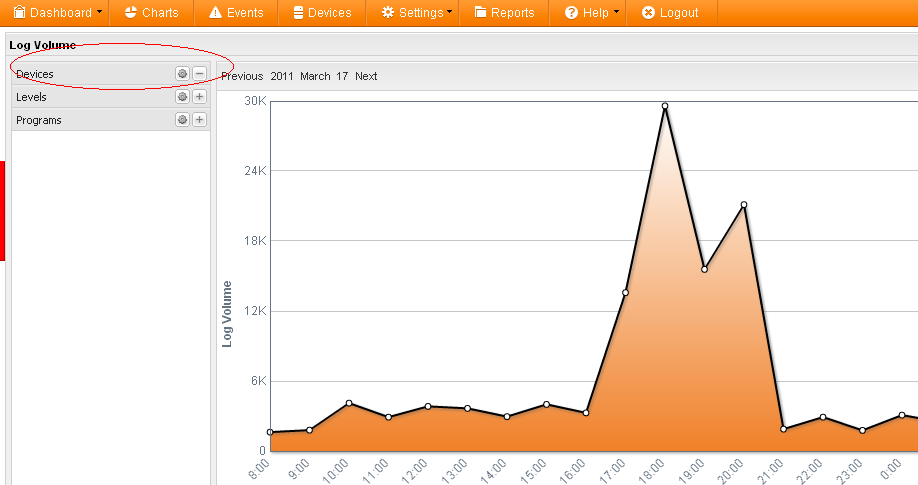Open the Reports section
The width and height of the screenshot is (918, 485).
(x=505, y=13)
